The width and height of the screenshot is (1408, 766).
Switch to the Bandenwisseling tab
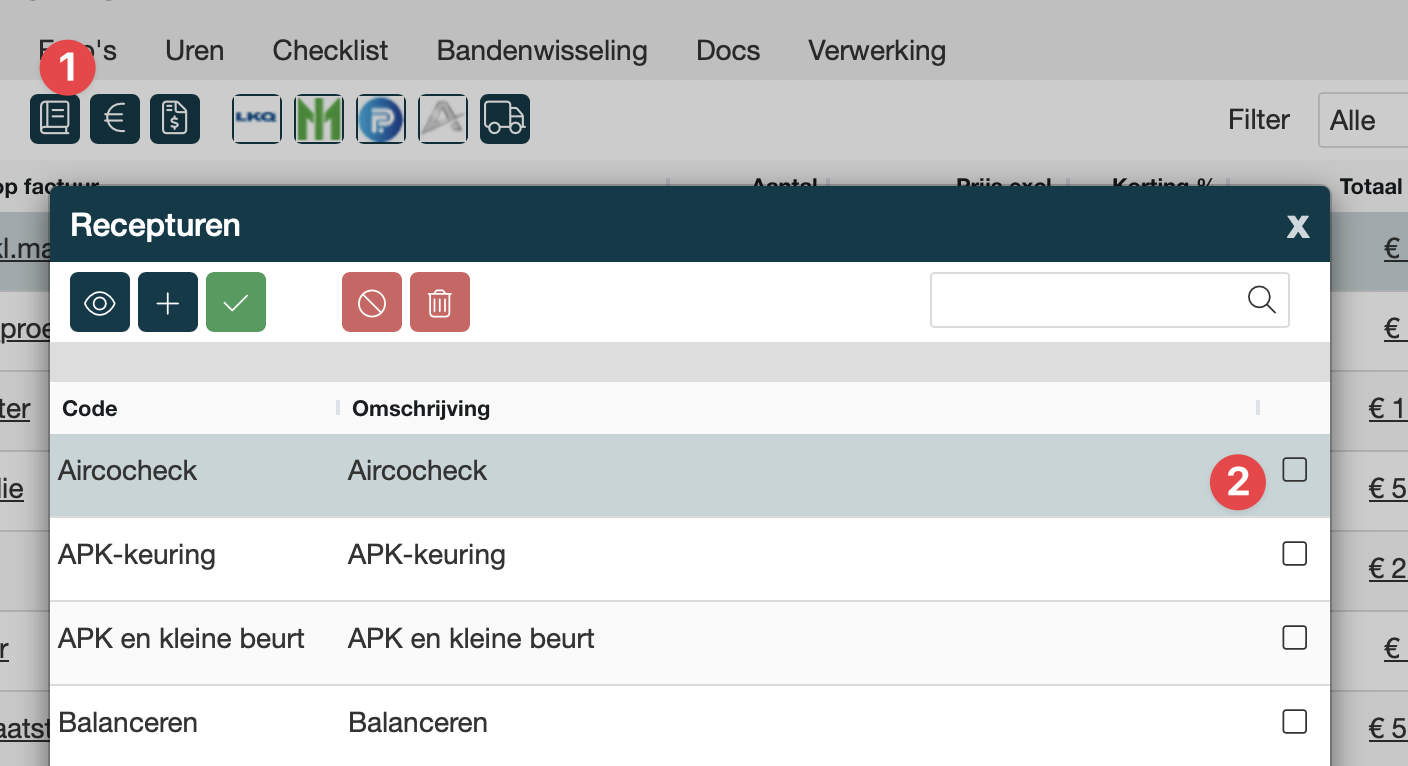pyautogui.click(x=542, y=51)
